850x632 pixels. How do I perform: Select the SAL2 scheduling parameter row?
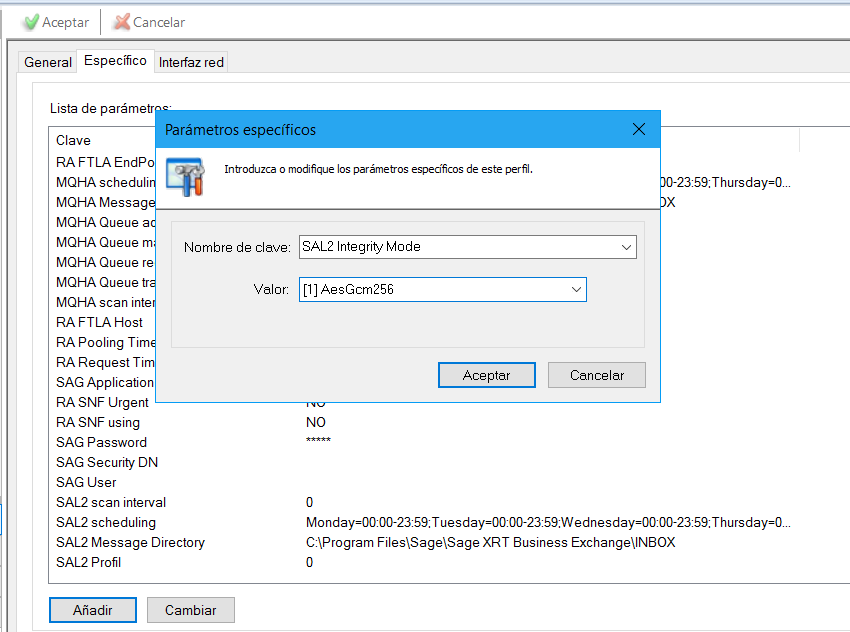tap(106, 522)
